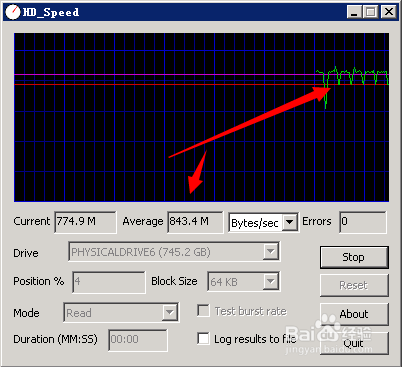Expand the Drive selection dropdown
The image size is (402, 367).
tap(270, 252)
